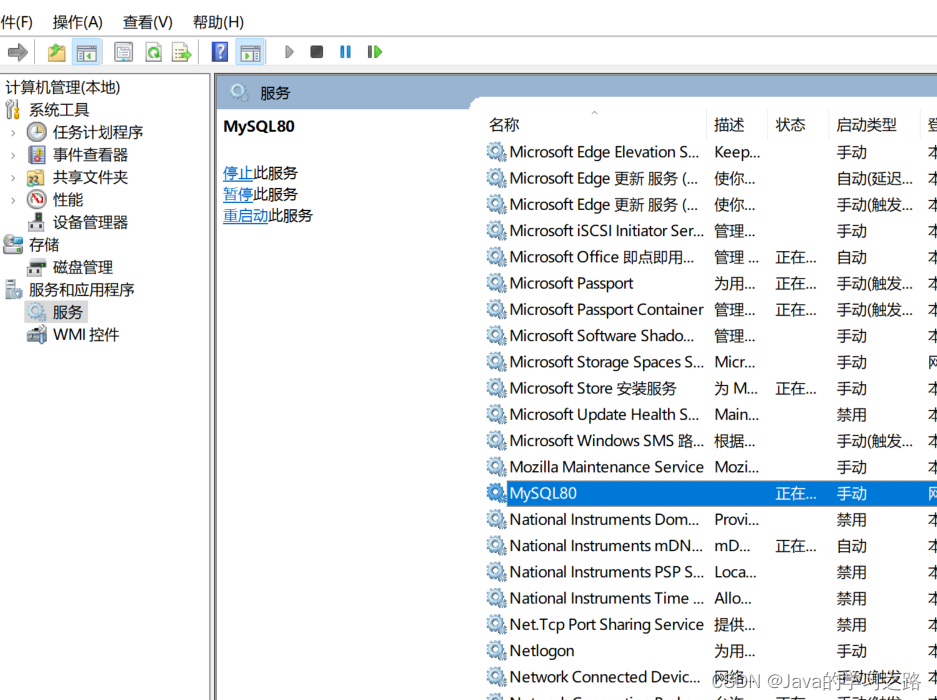Click the export list toolbar icon
Image resolution: width=937 pixels, height=700 pixels.
point(181,52)
